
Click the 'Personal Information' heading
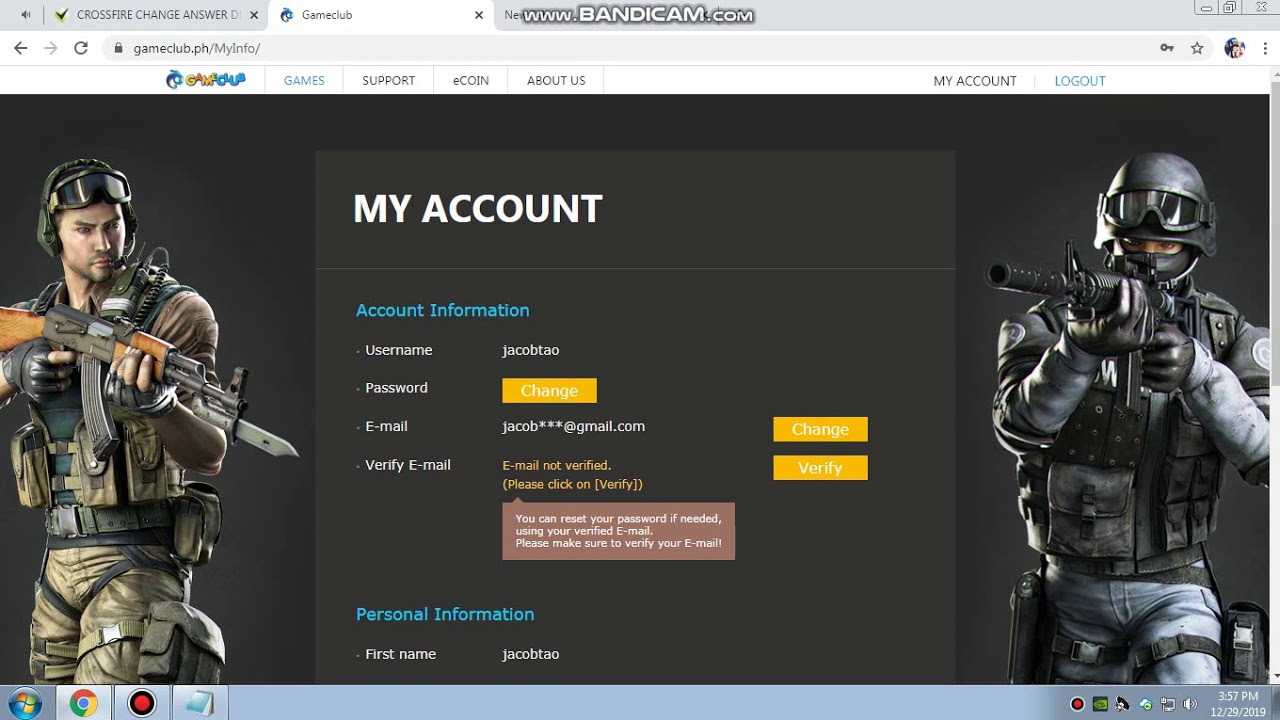tap(445, 614)
